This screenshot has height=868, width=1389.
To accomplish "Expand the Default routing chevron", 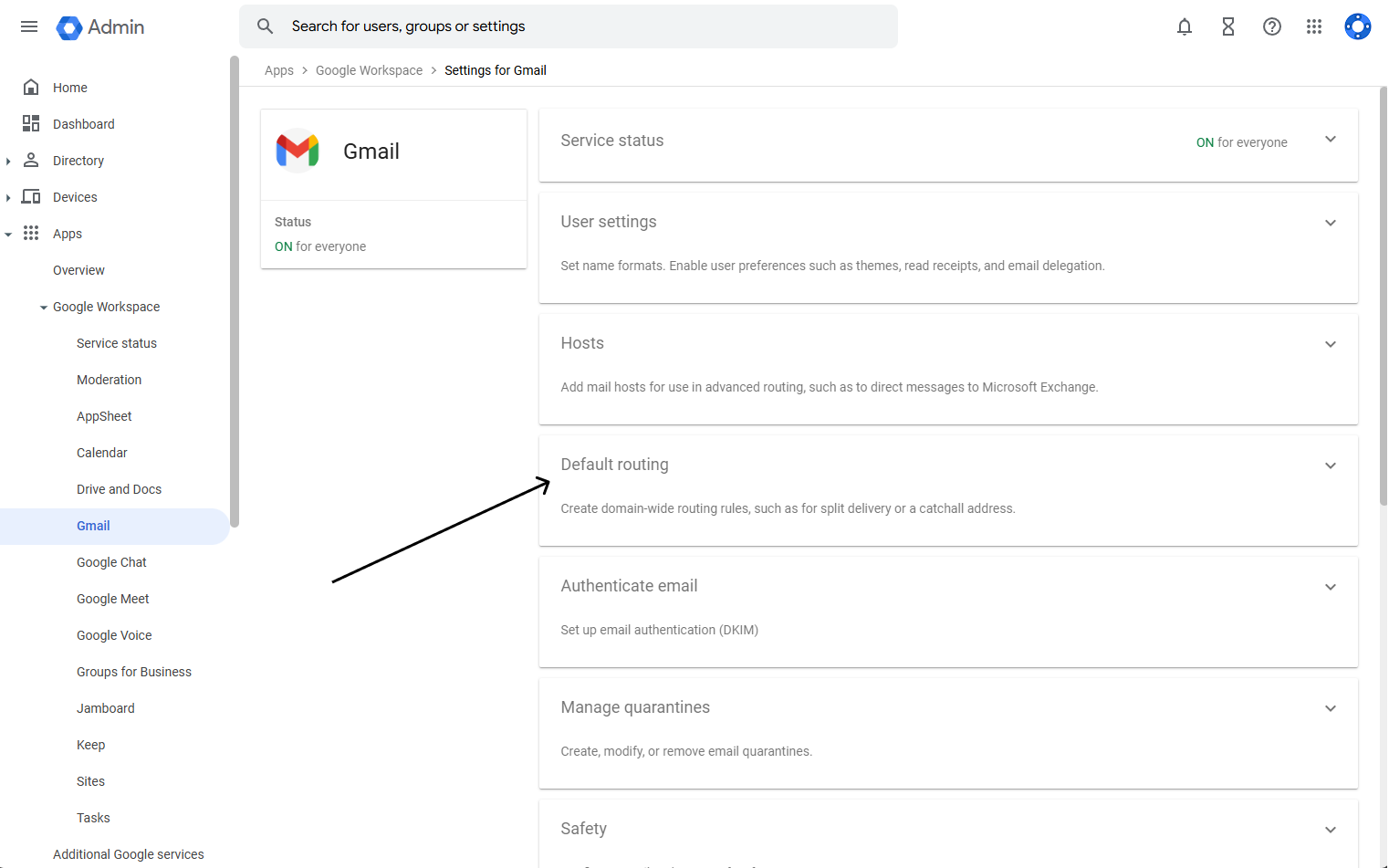I will [1331, 465].
